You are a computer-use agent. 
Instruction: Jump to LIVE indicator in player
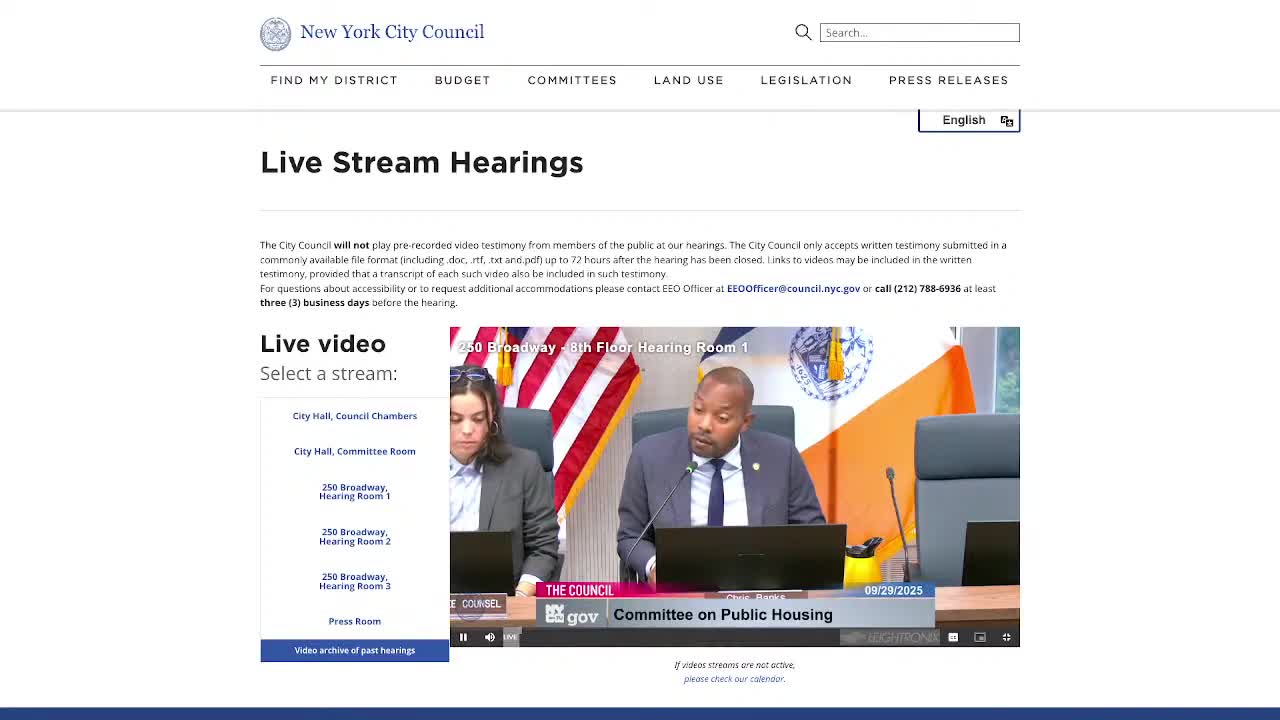(x=511, y=637)
